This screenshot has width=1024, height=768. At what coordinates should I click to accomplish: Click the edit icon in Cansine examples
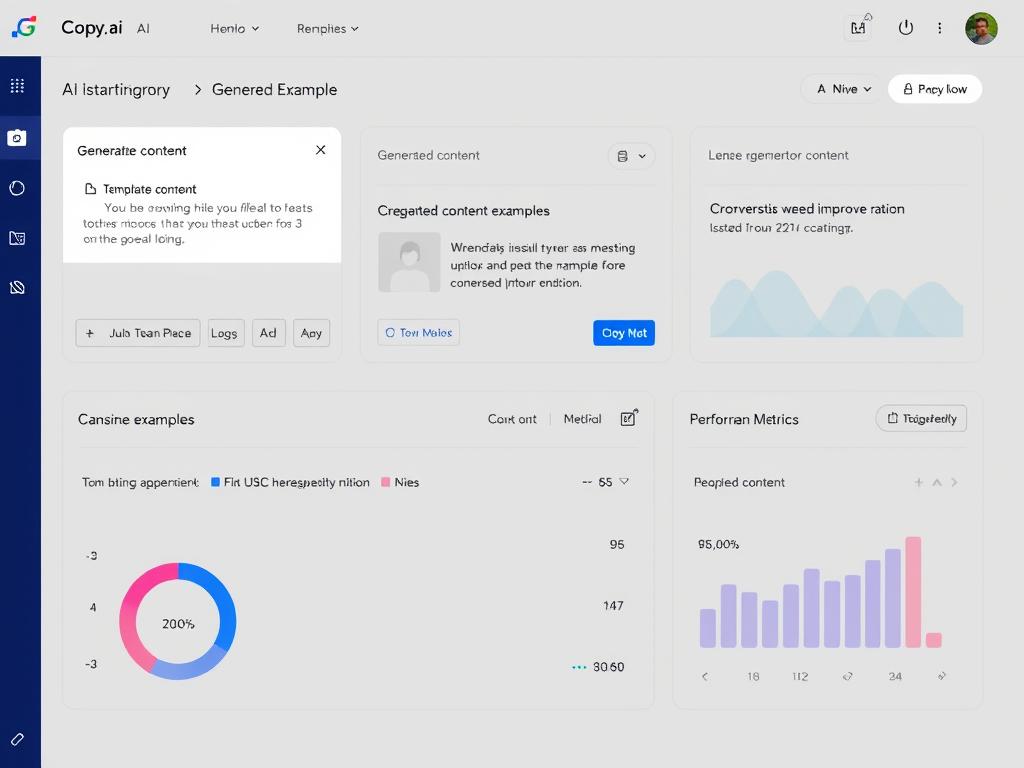click(628, 417)
